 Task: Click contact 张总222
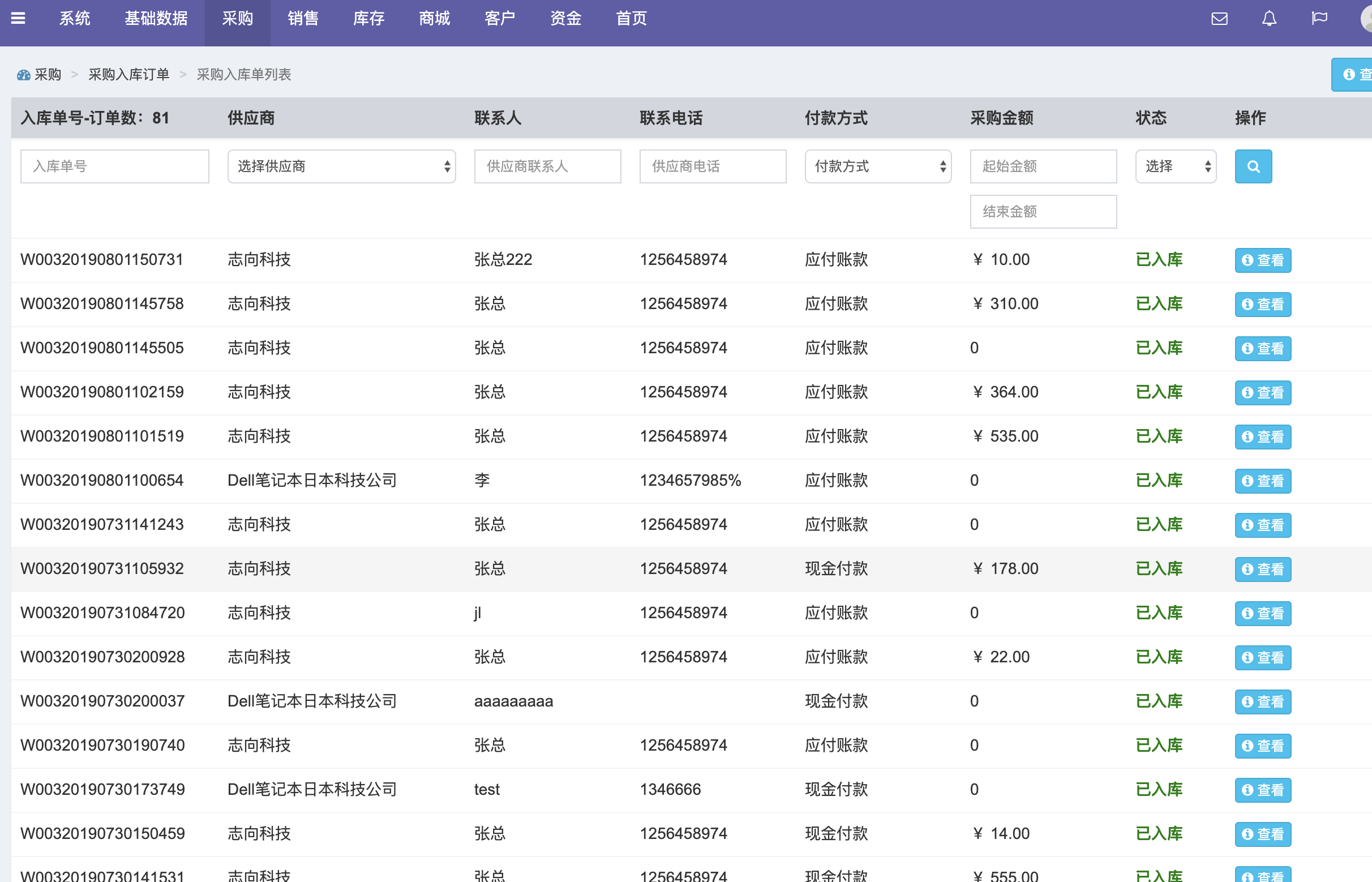pyautogui.click(x=503, y=260)
